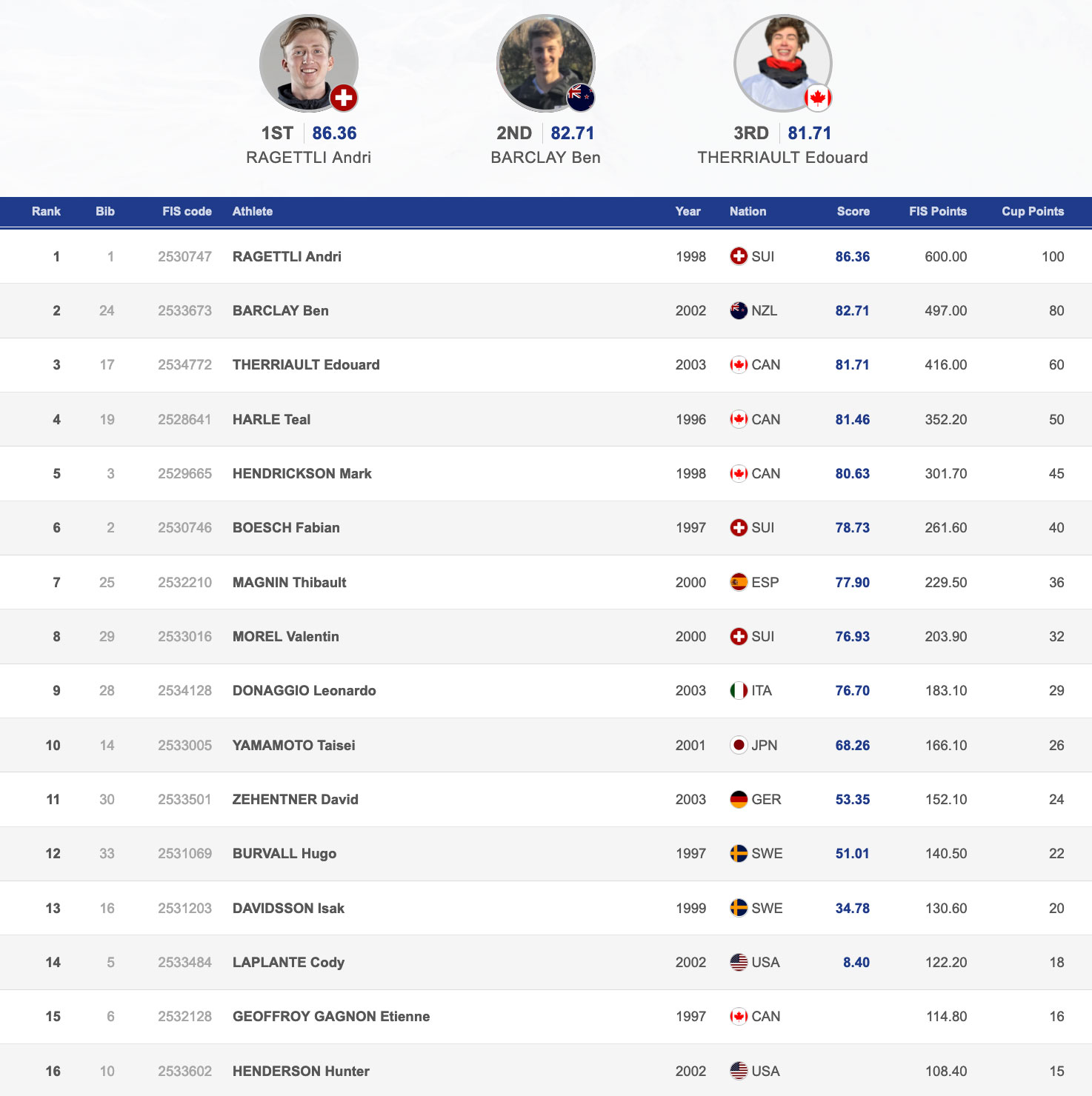The height and width of the screenshot is (1096, 1092).
Task: Click Spain flag icon in Magnin's row
Action: [739, 582]
